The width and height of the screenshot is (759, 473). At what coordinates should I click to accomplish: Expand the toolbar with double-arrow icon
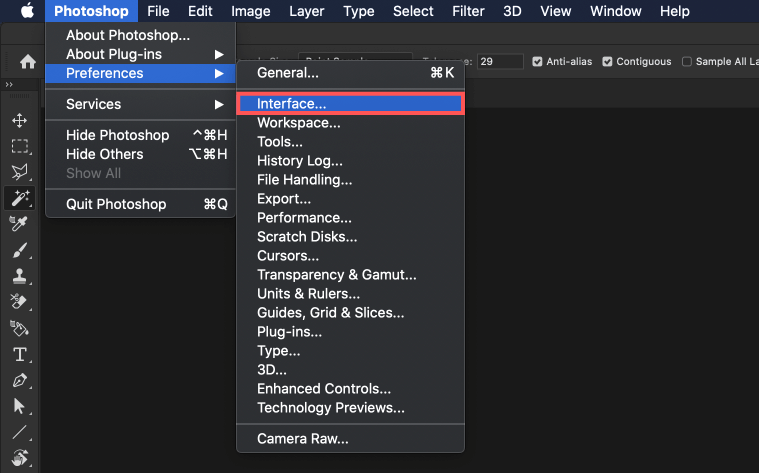click(x=9, y=85)
